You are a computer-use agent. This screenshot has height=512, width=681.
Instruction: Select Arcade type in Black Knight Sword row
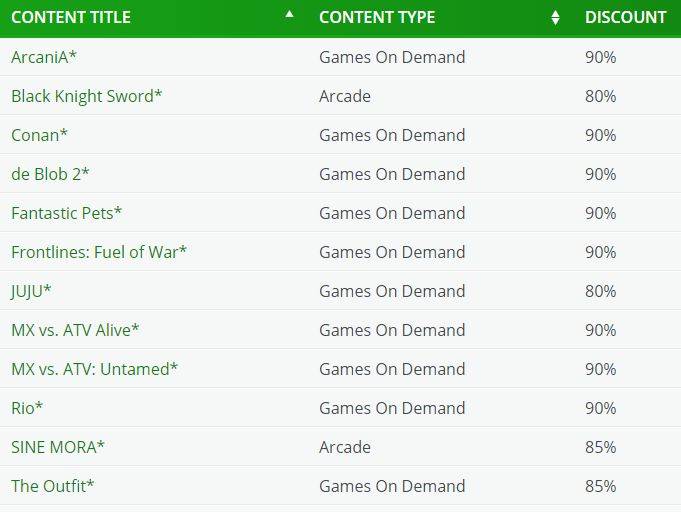tap(345, 96)
